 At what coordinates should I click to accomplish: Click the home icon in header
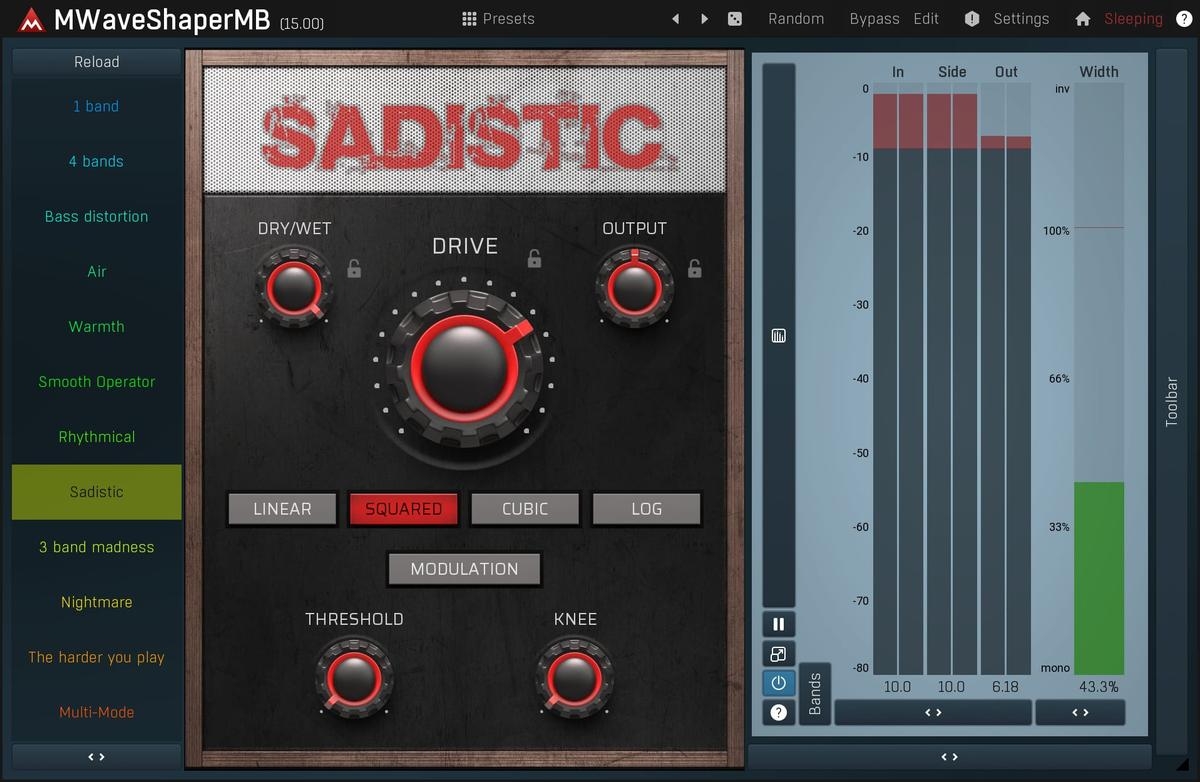click(1082, 19)
